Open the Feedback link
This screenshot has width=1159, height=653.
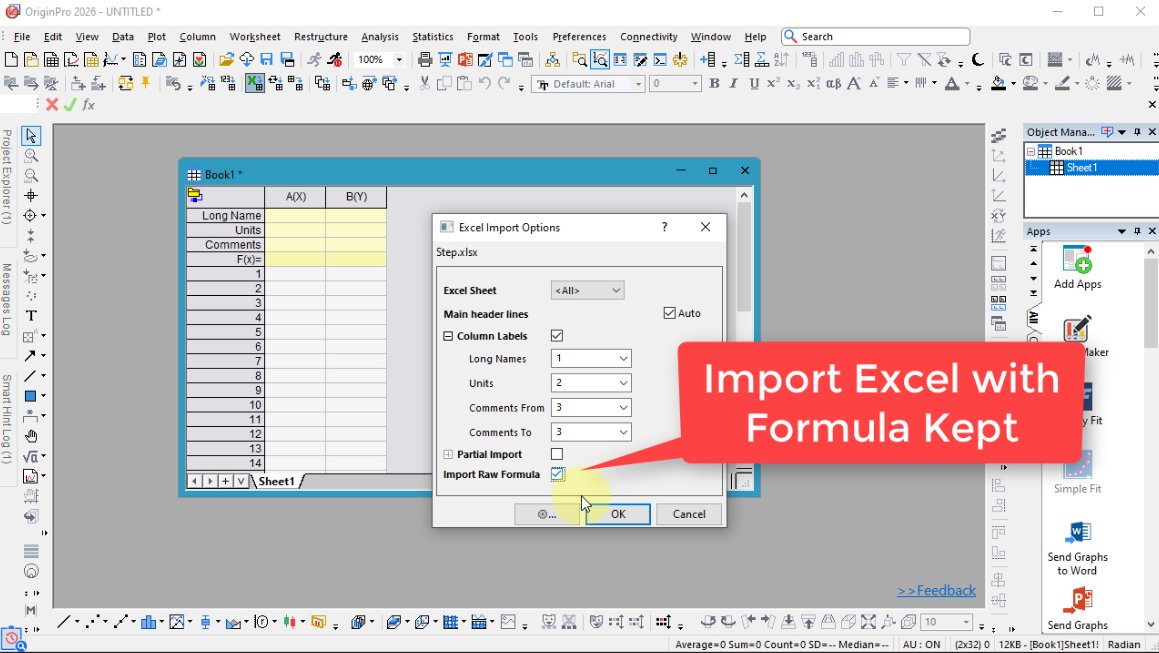[x=936, y=590]
